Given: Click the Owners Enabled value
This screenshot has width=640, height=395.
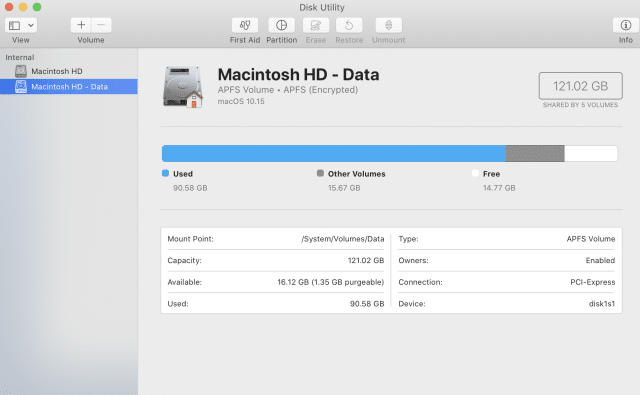Looking at the screenshot, I should [x=600, y=260].
